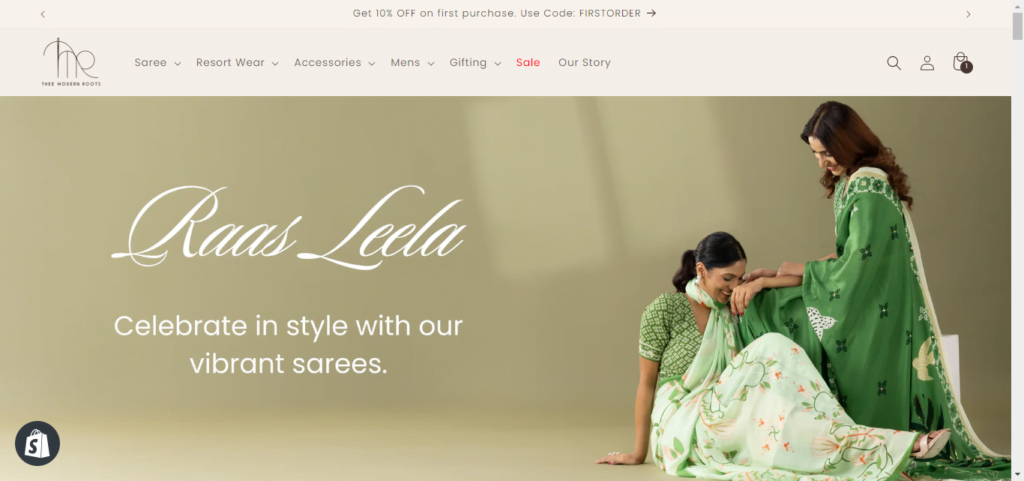Open the shopping bag cart icon
The width and height of the screenshot is (1024, 481).
962,62
